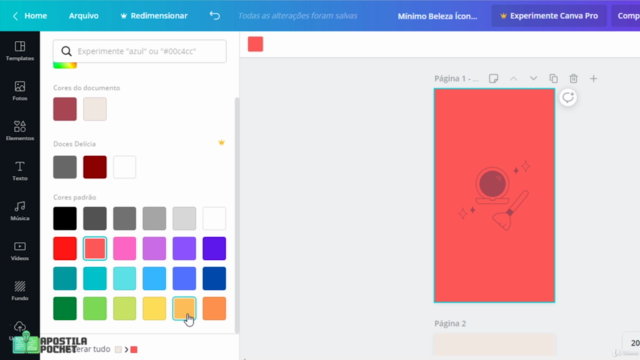Image resolution: width=640 pixels, height=360 pixels.
Task: Open the Fundo sidebar panel
Action: click(x=20, y=291)
